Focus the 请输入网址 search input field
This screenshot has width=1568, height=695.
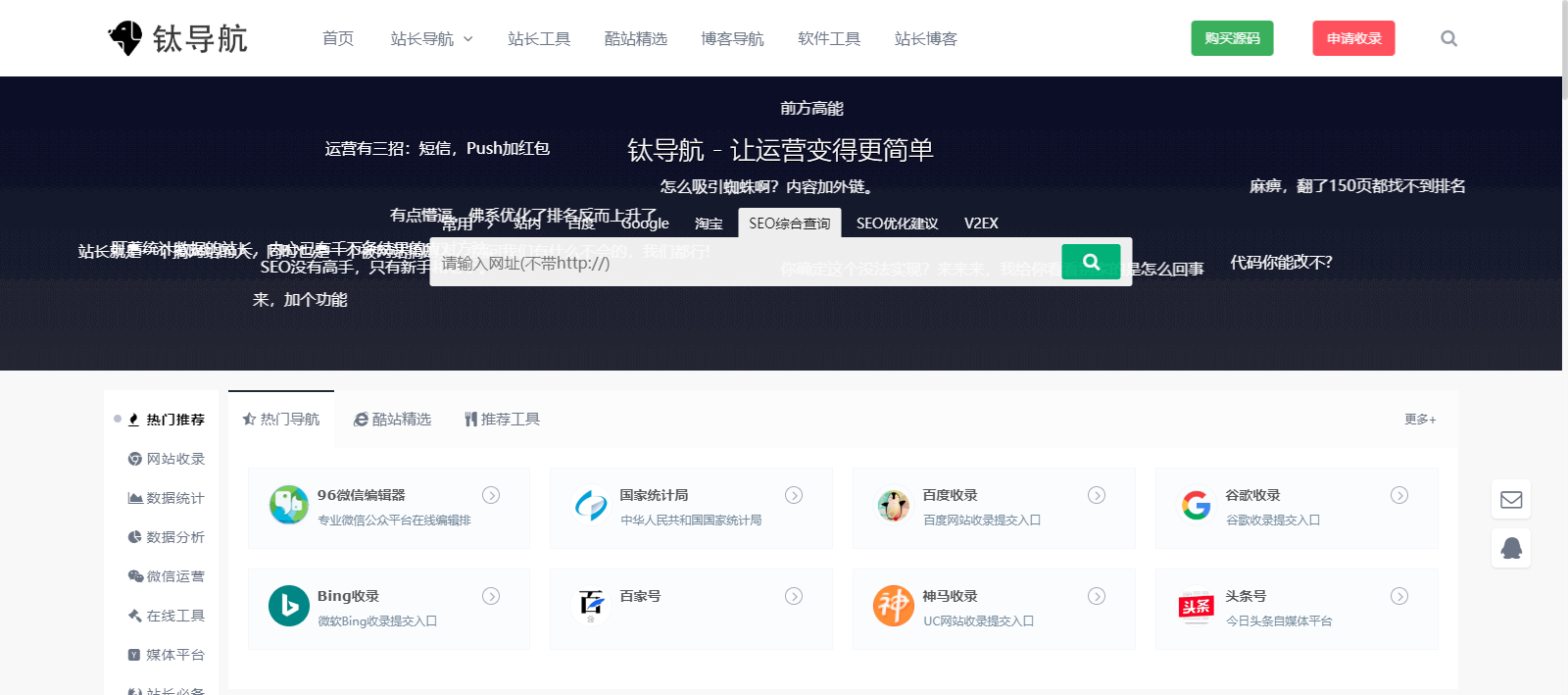click(745, 262)
